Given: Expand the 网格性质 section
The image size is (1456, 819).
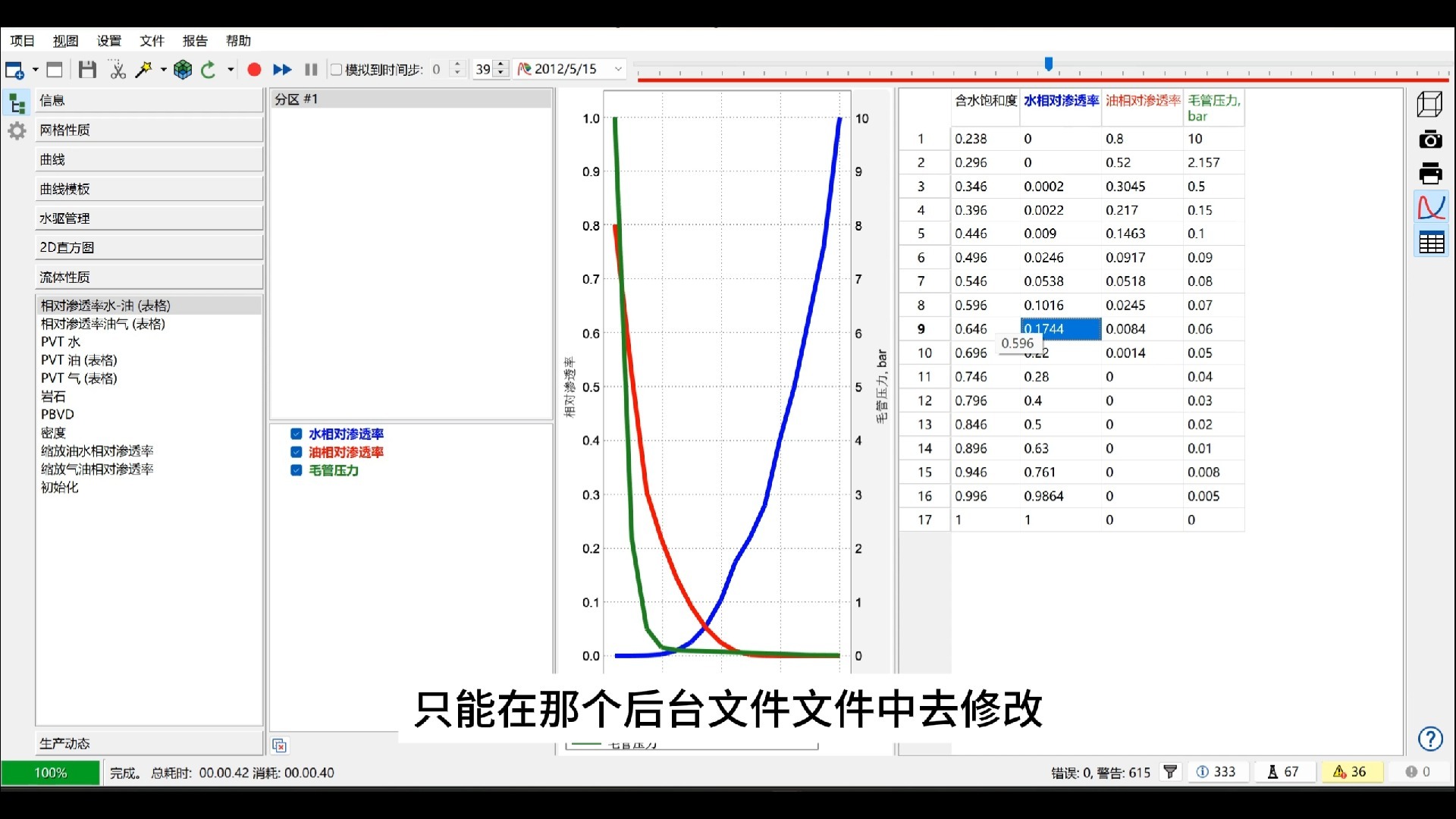Looking at the screenshot, I should tap(149, 130).
